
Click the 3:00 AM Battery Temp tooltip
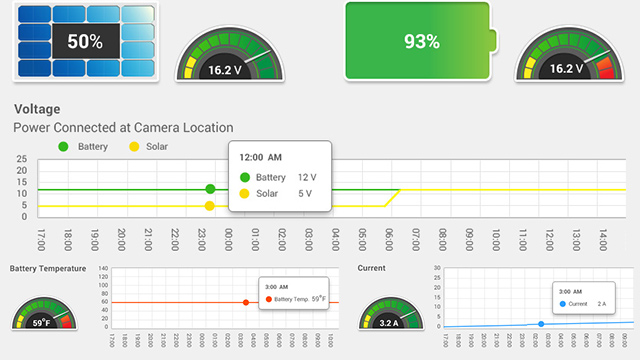click(x=294, y=293)
